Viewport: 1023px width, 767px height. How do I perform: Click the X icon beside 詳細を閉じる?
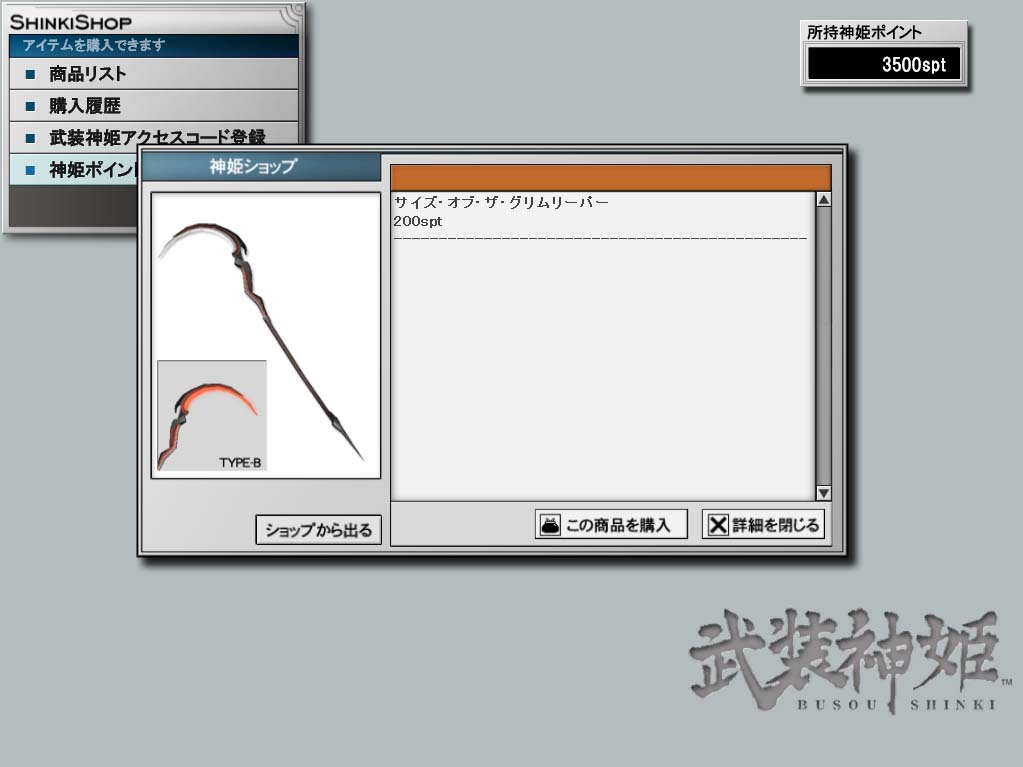(x=717, y=525)
